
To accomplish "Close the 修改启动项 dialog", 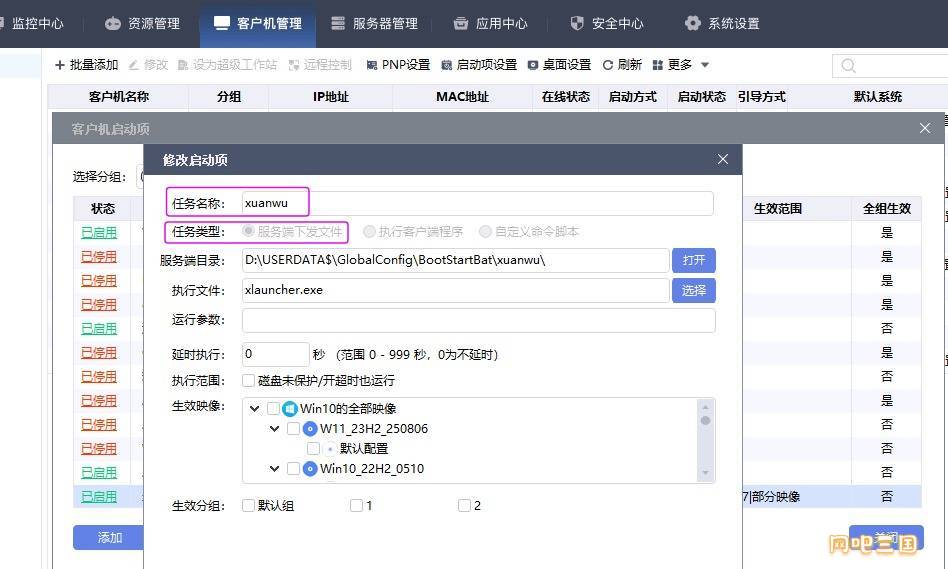I will click(x=722, y=159).
